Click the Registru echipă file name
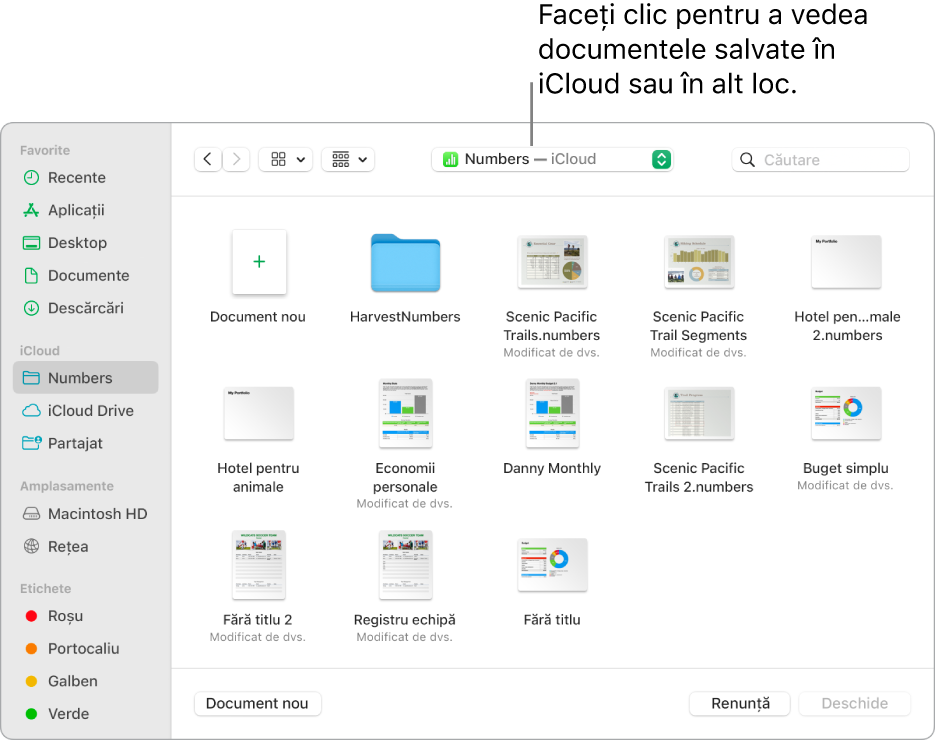 405,620
